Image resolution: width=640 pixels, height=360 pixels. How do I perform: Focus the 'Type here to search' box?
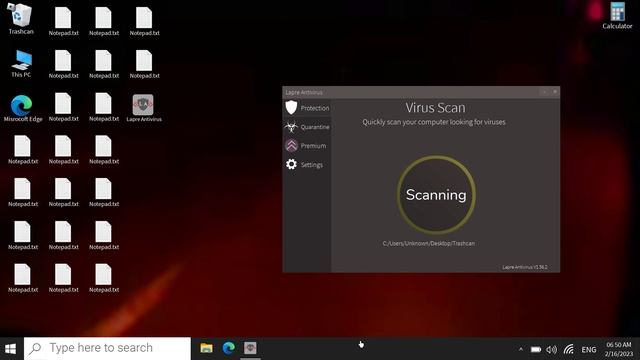coord(107,348)
